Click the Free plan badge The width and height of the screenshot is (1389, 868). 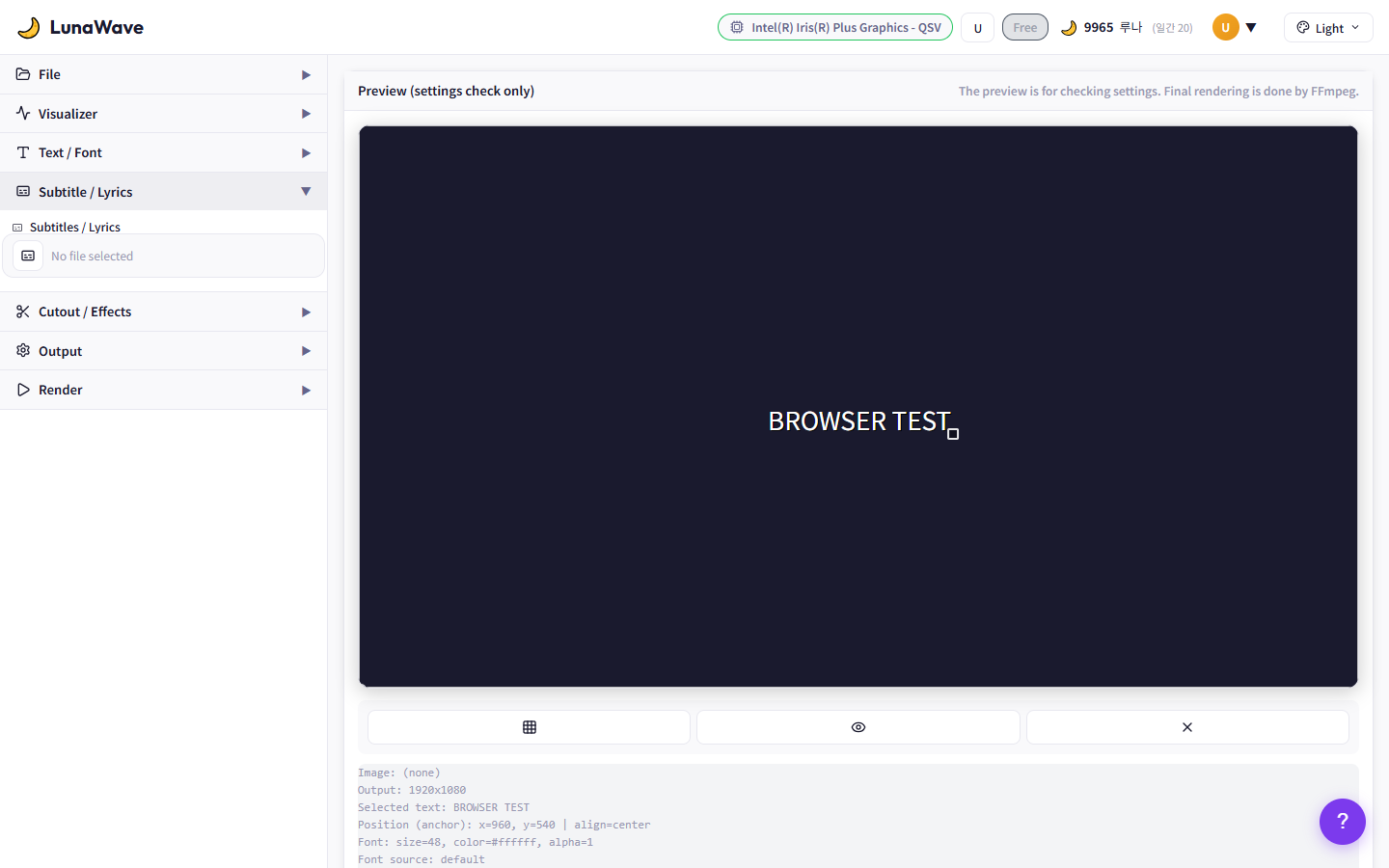tap(1024, 27)
